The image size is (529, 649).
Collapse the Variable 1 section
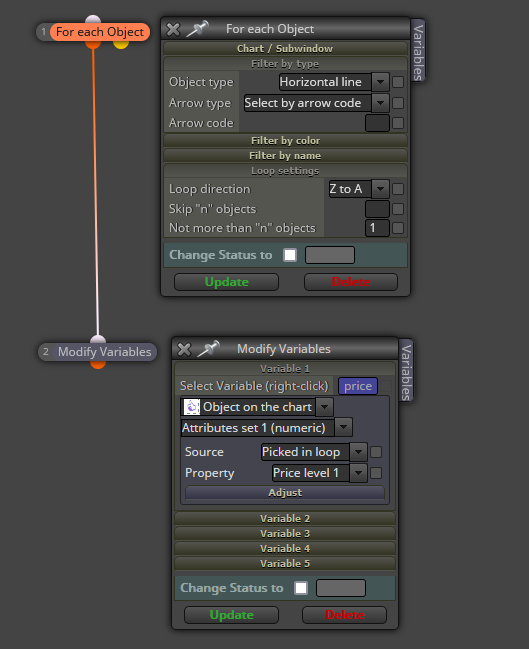pos(285,368)
